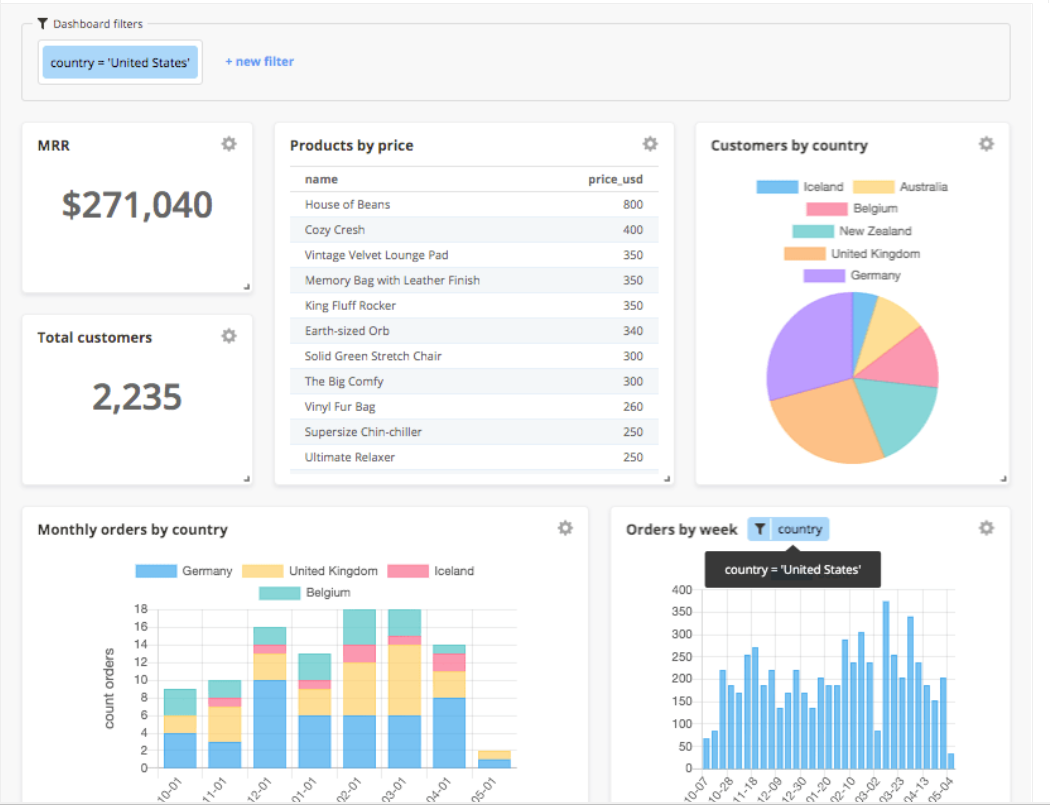This screenshot has height=805, width=1050.
Task: Open Monthly orders by country settings gear
Action: pyautogui.click(x=566, y=528)
